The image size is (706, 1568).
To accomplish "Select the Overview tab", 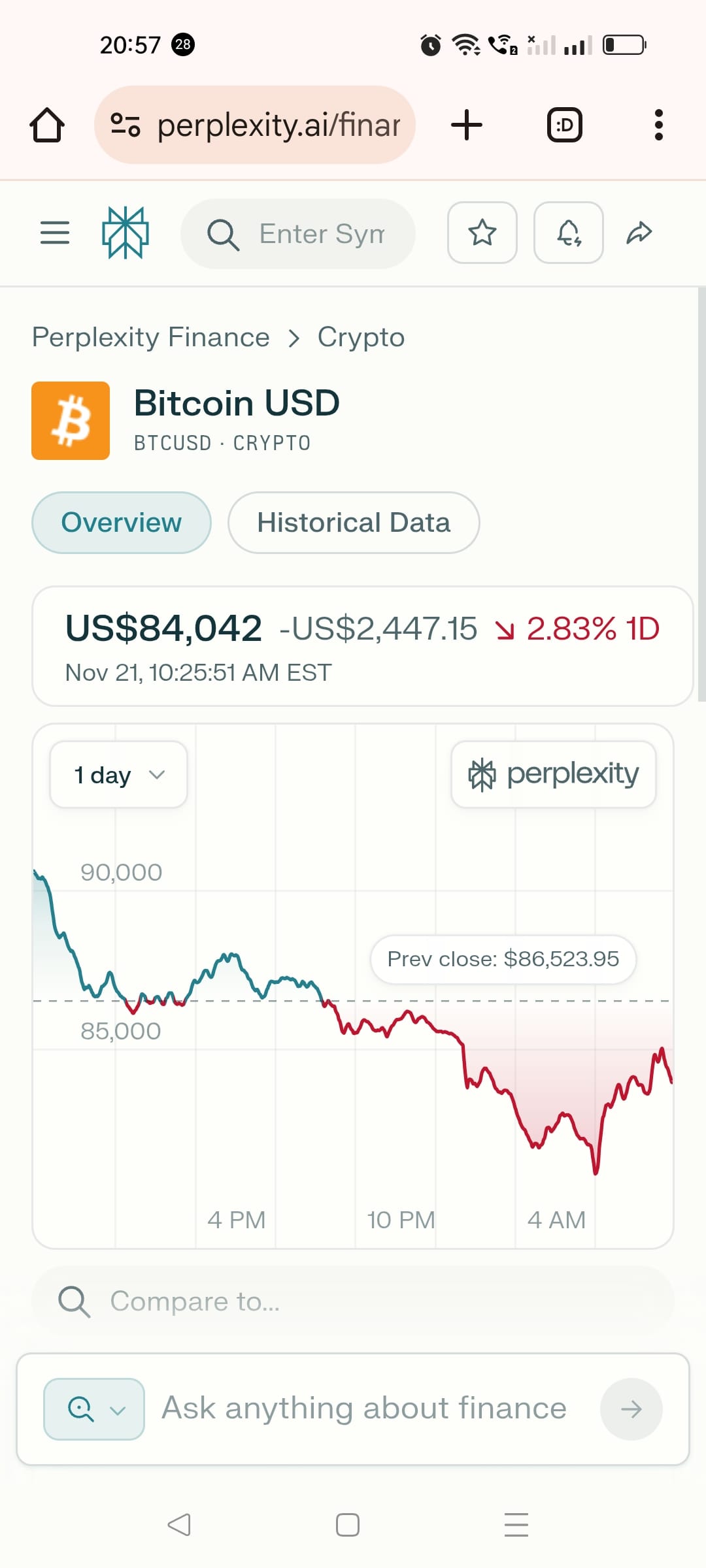I will point(122,523).
